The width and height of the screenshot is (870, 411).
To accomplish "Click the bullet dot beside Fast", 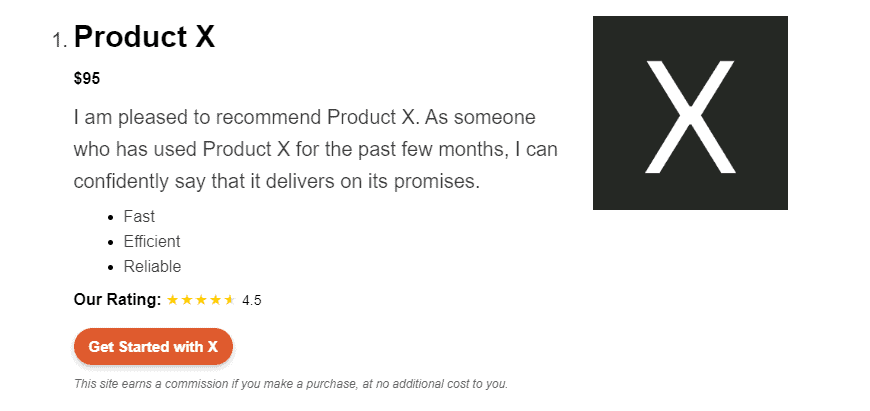I will (x=109, y=216).
